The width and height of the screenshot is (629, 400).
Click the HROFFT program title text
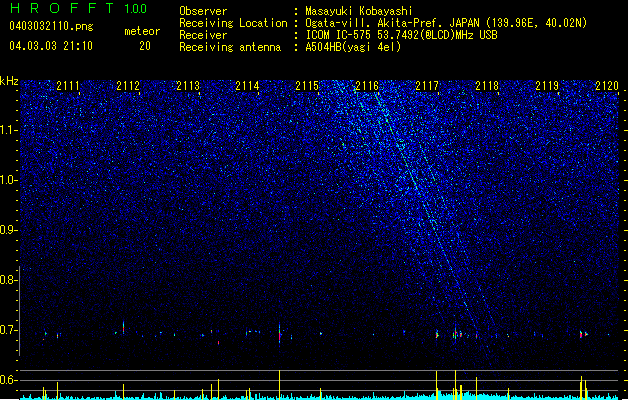coord(63,8)
